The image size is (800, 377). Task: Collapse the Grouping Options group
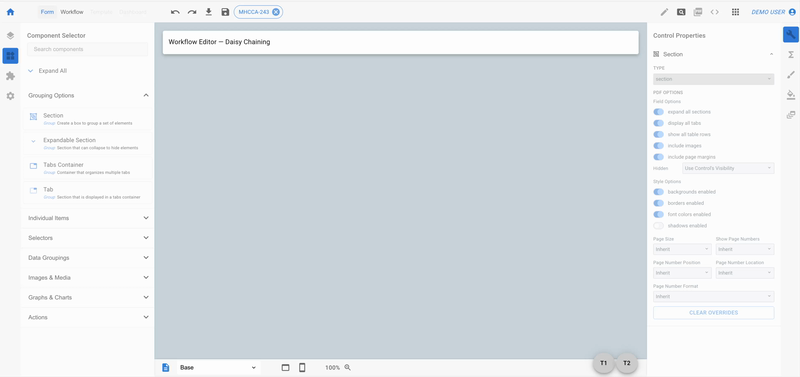click(x=87, y=95)
